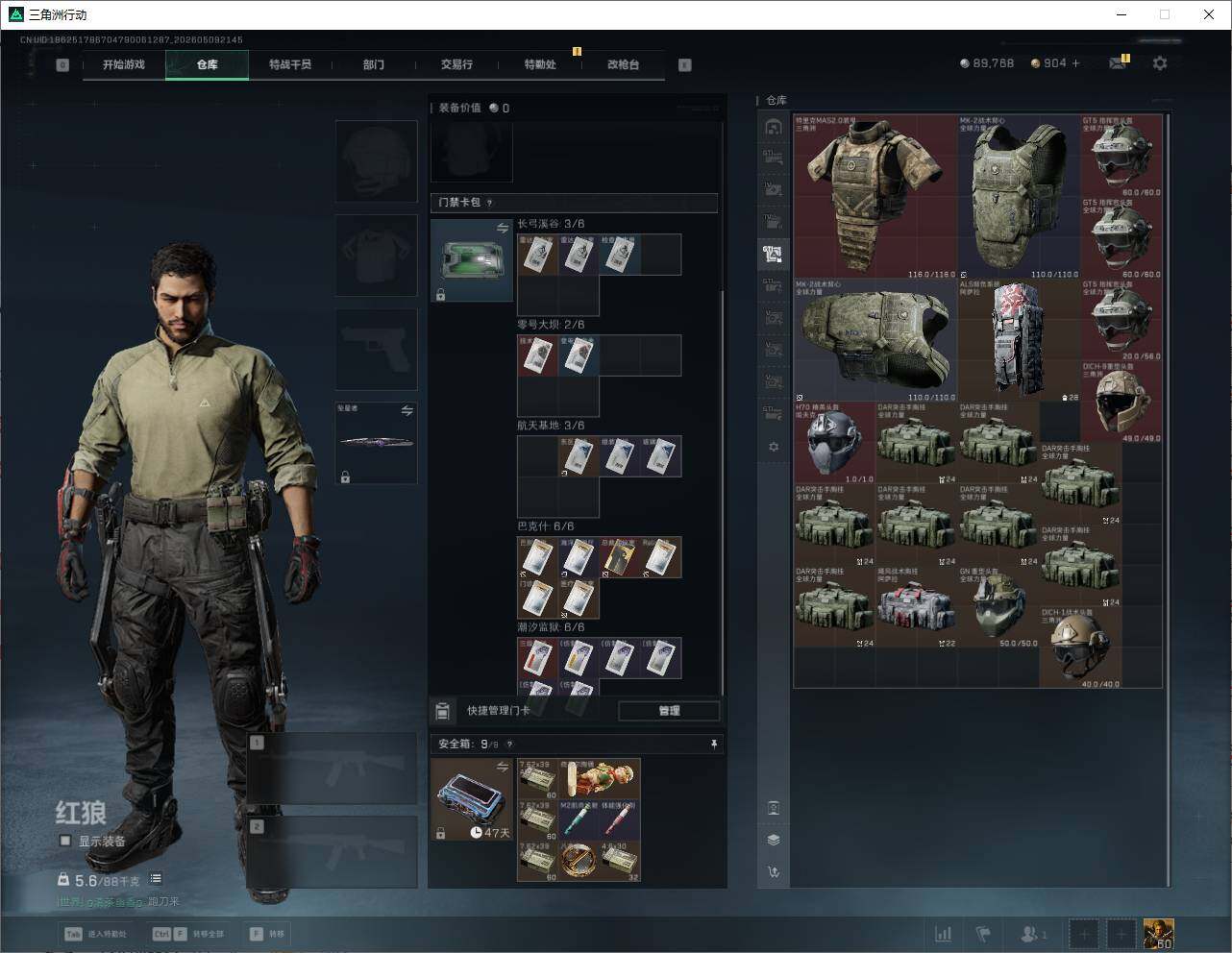
Task: Select the MAS2.0 armor with 116.0/116.0 durability
Action: pos(875,197)
